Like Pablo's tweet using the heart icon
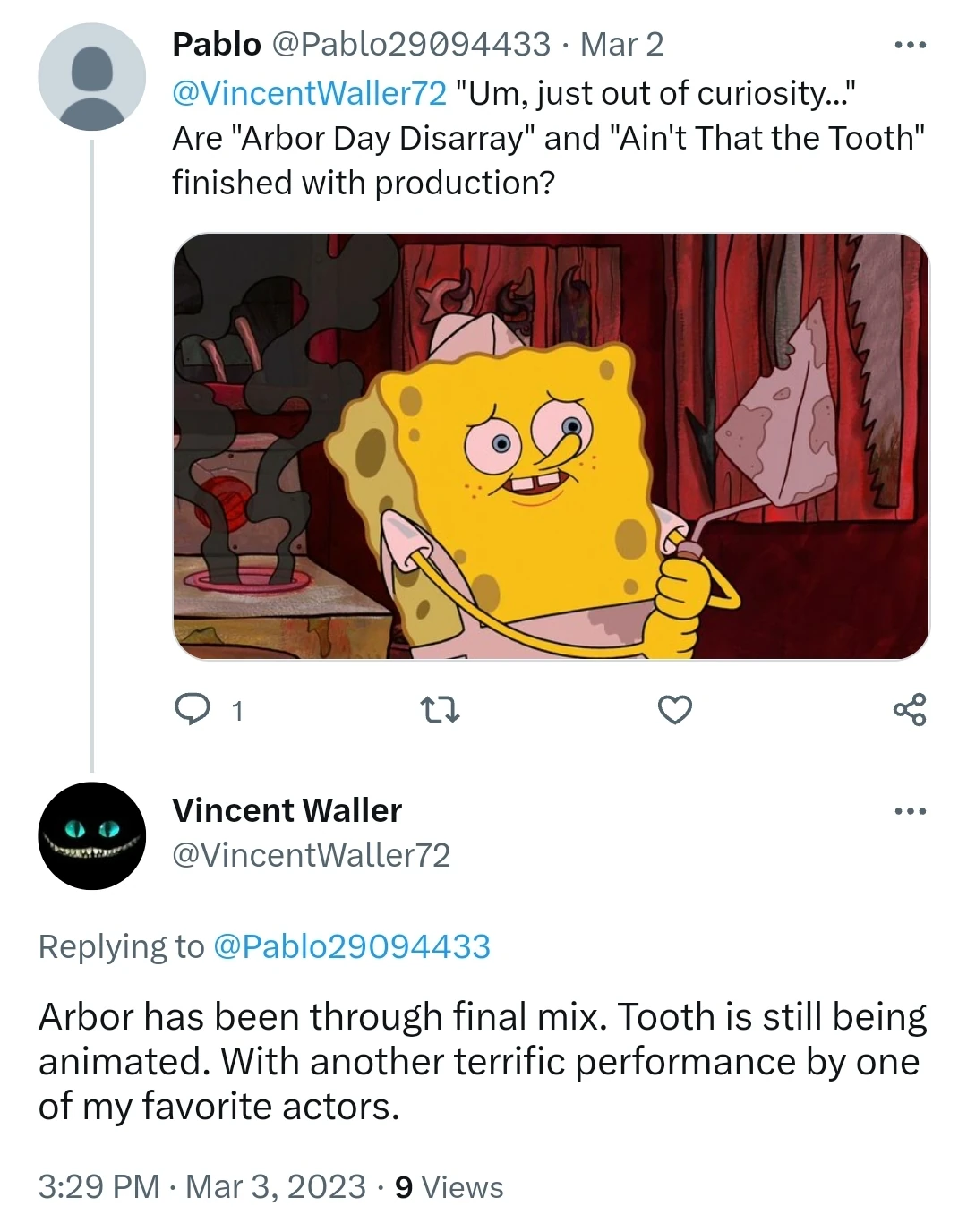The height and width of the screenshot is (1232, 967). click(x=673, y=710)
